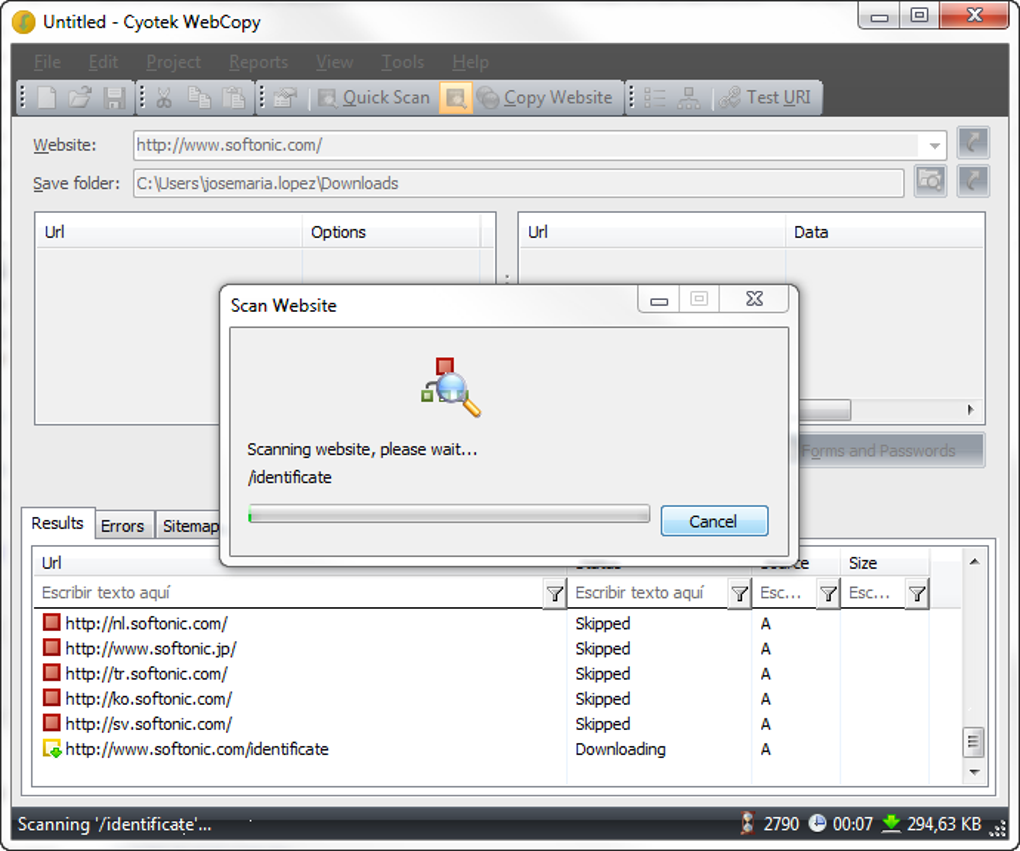Cancel the website scan
Screen dimensions: 1020x851
(x=713, y=521)
